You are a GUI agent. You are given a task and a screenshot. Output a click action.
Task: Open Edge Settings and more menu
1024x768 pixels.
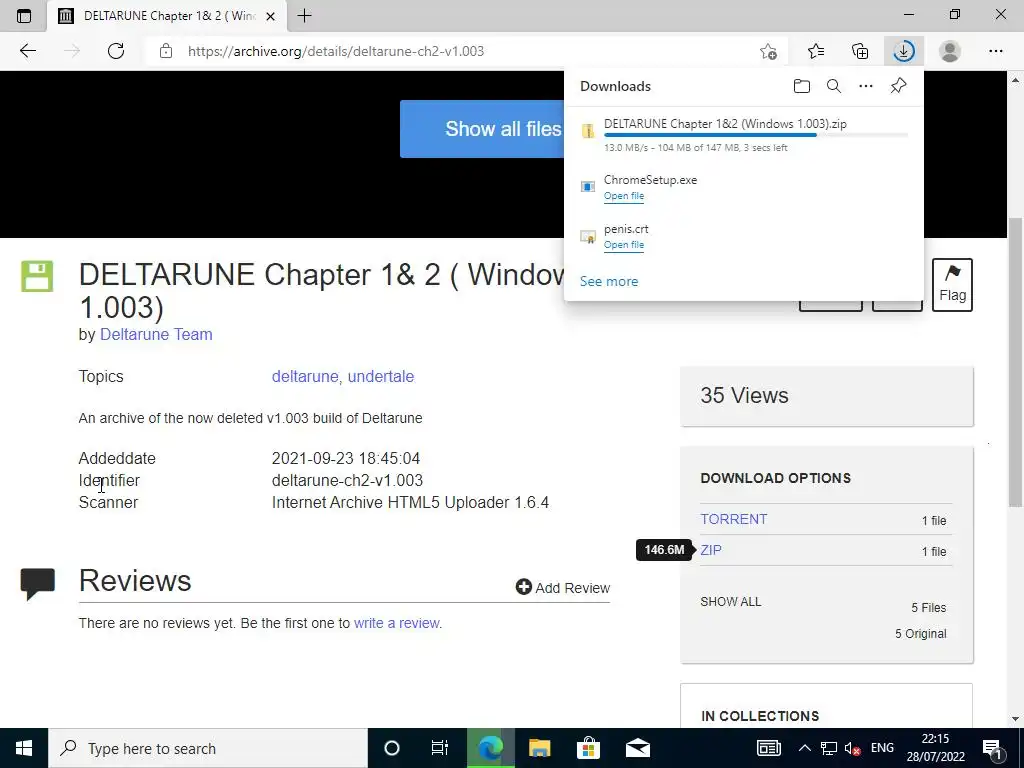point(995,51)
